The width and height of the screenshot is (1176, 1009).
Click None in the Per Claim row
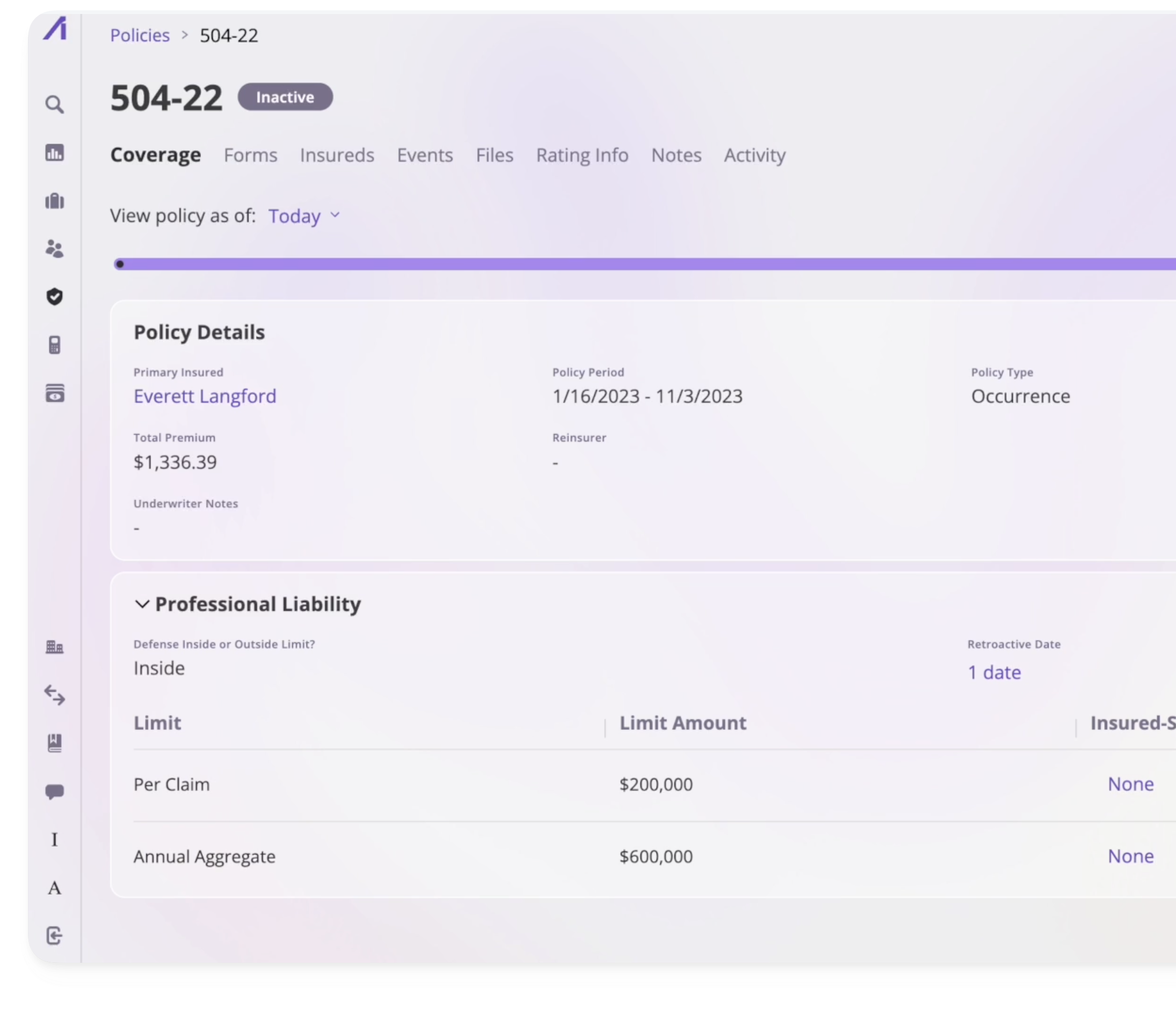[1131, 784]
